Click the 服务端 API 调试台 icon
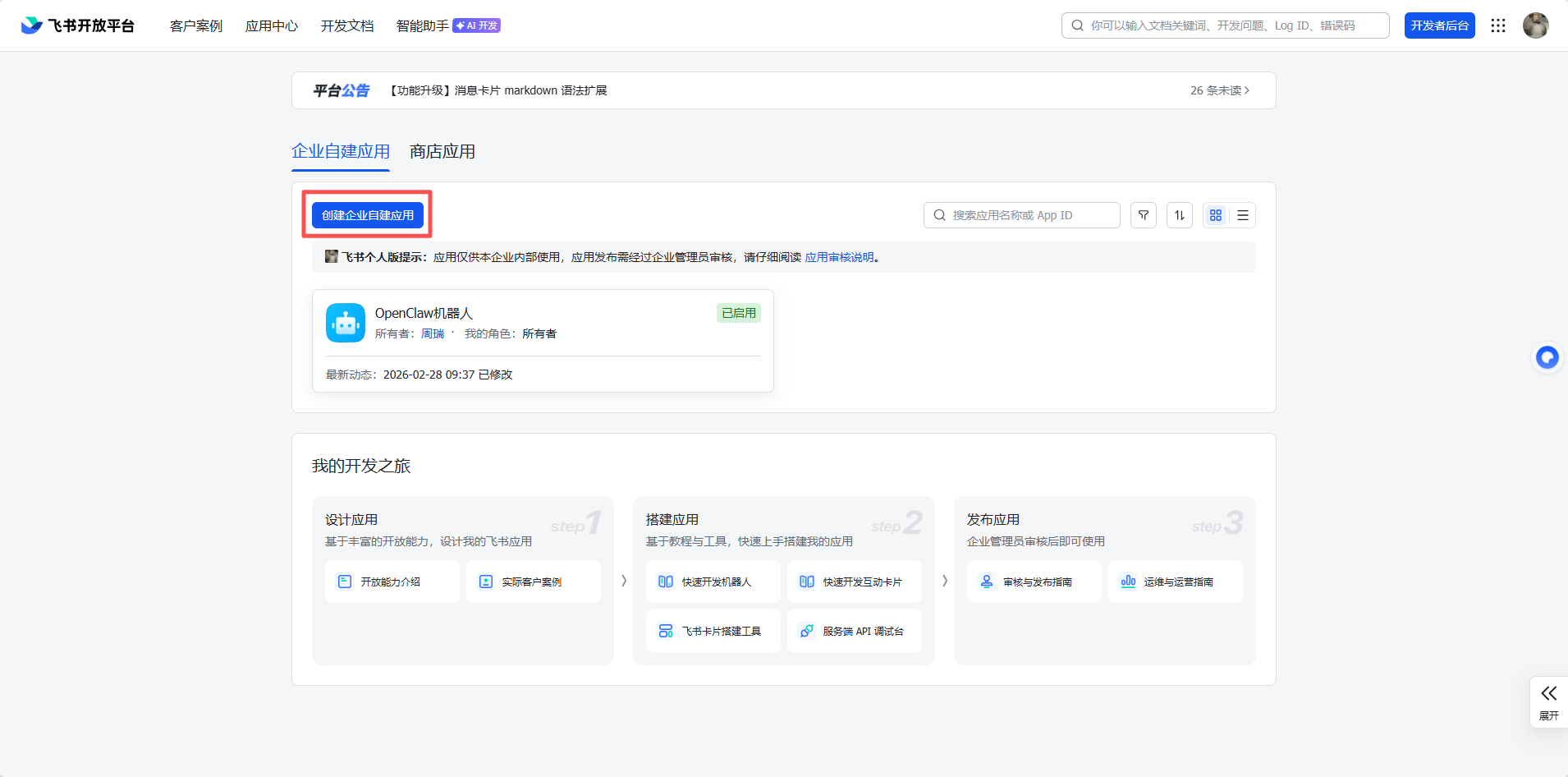The image size is (1568, 777). pyautogui.click(x=807, y=631)
